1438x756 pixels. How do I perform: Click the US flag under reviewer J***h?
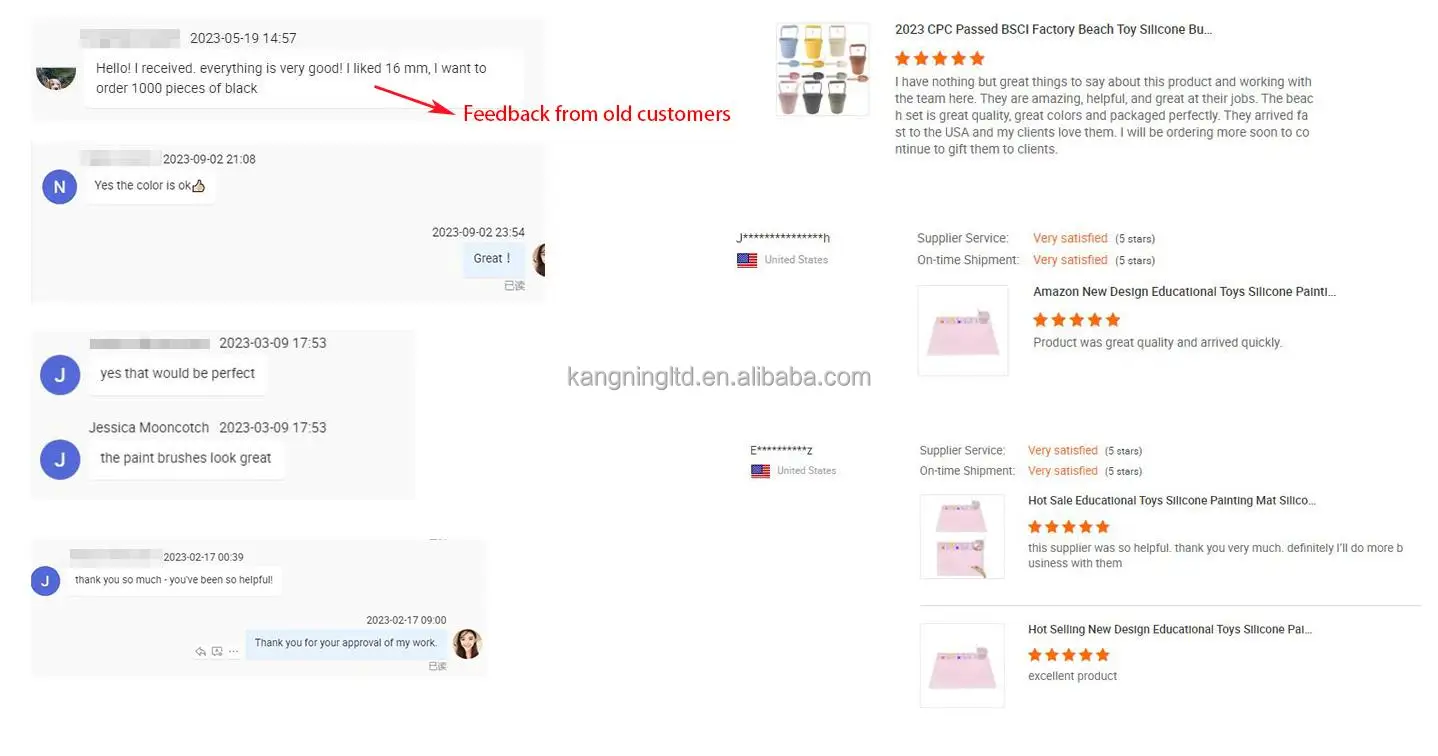[x=747, y=260]
